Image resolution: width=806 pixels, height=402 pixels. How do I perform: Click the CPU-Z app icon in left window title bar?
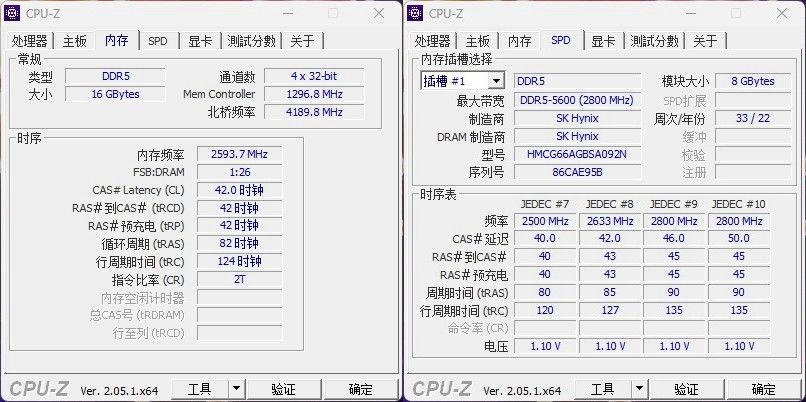tap(12, 13)
